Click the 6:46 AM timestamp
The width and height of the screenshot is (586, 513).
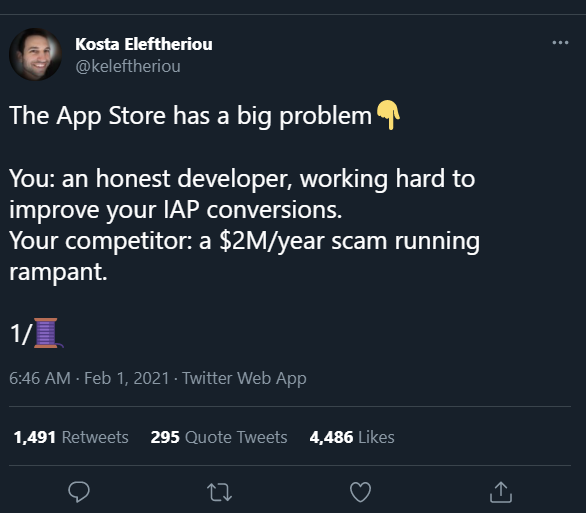point(40,378)
